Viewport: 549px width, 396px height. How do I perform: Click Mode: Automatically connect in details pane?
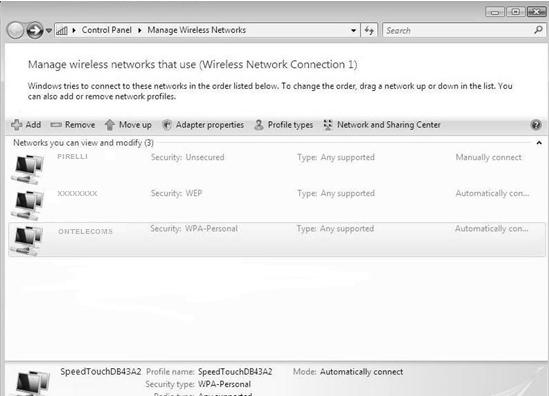pos(348,372)
